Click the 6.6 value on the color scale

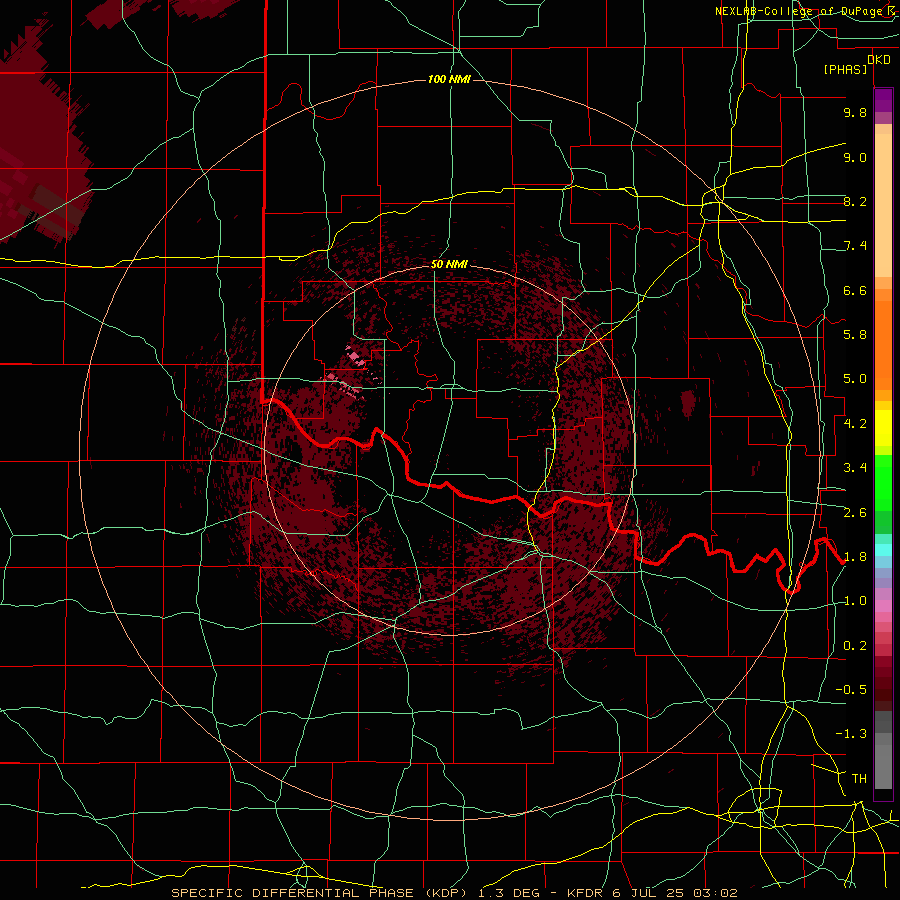[855, 290]
